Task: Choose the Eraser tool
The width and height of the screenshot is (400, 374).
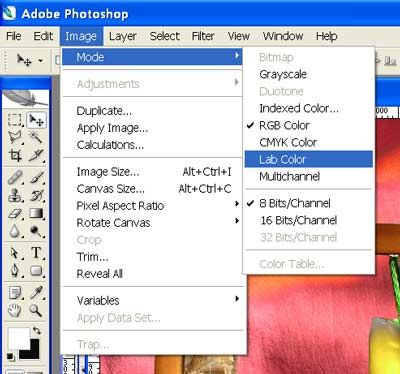Action: 15,214
